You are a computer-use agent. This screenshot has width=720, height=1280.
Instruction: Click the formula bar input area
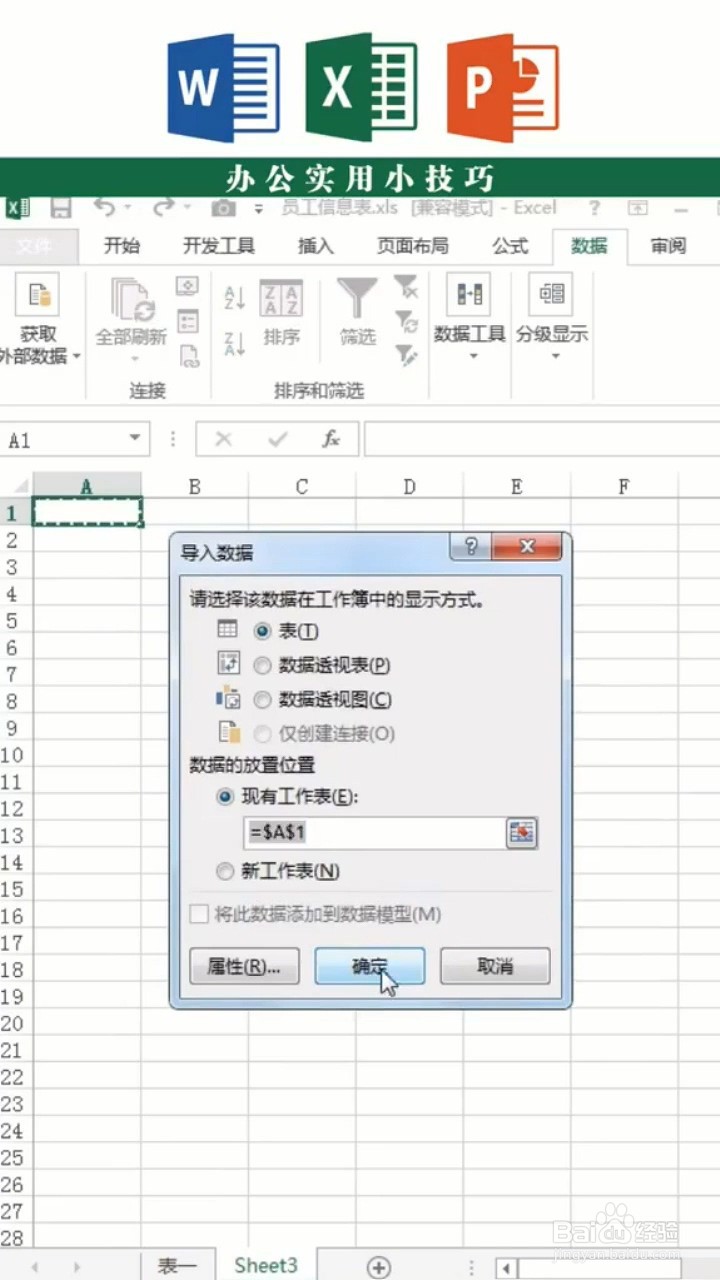[541, 439]
